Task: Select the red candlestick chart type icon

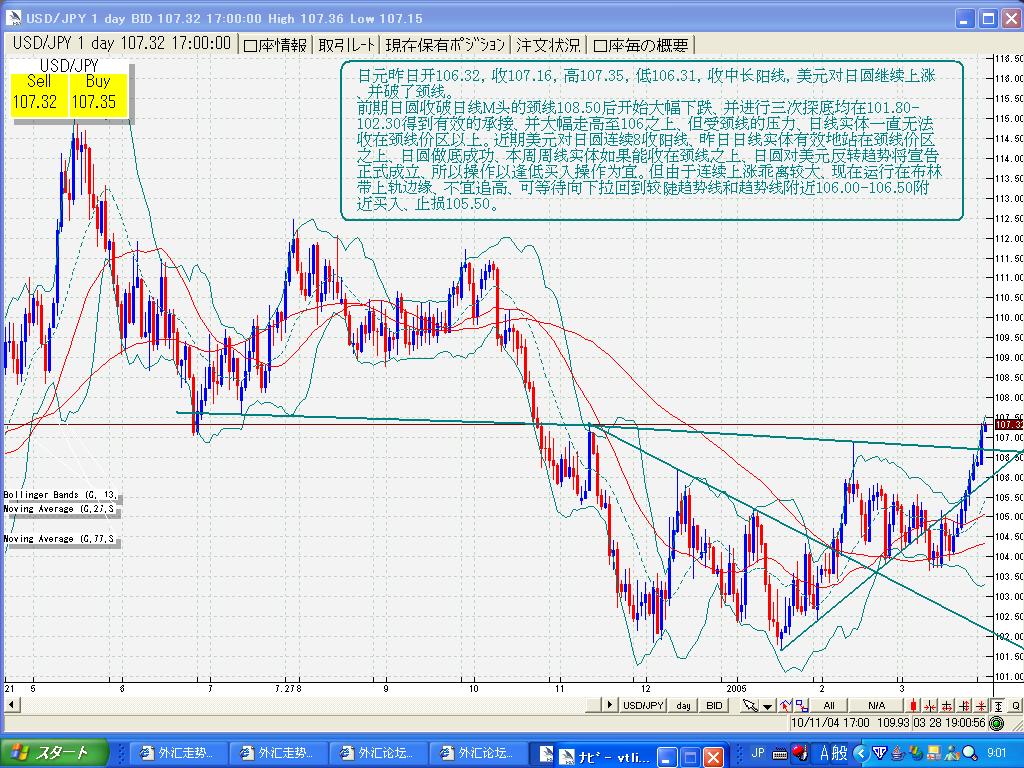Action: point(914,705)
